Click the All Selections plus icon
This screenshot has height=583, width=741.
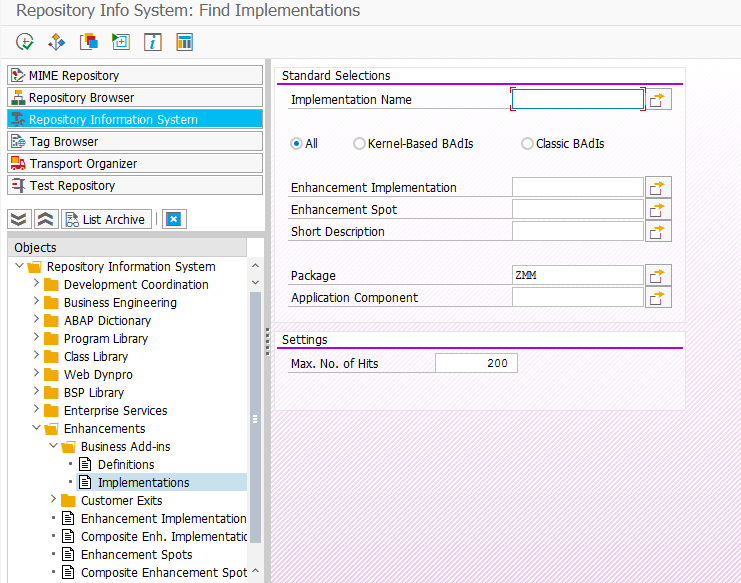point(121,42)
